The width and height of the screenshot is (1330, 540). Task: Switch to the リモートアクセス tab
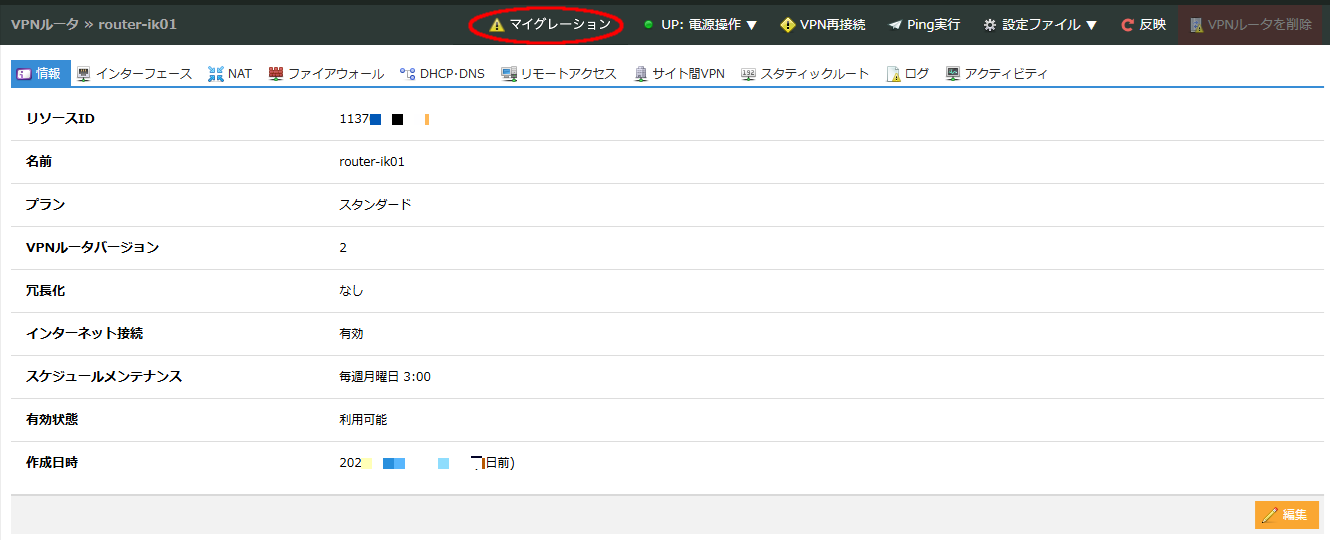(559, 73)
